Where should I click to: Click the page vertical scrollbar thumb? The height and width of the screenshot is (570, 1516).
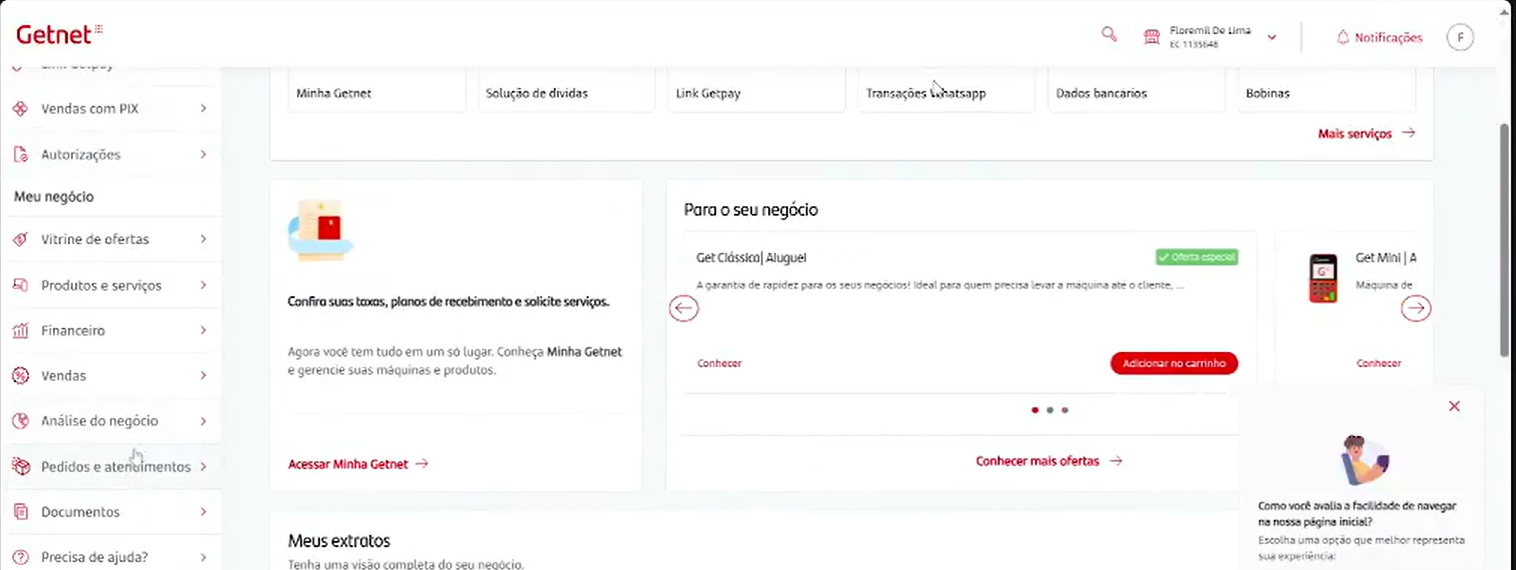(x=1505, y=239)
